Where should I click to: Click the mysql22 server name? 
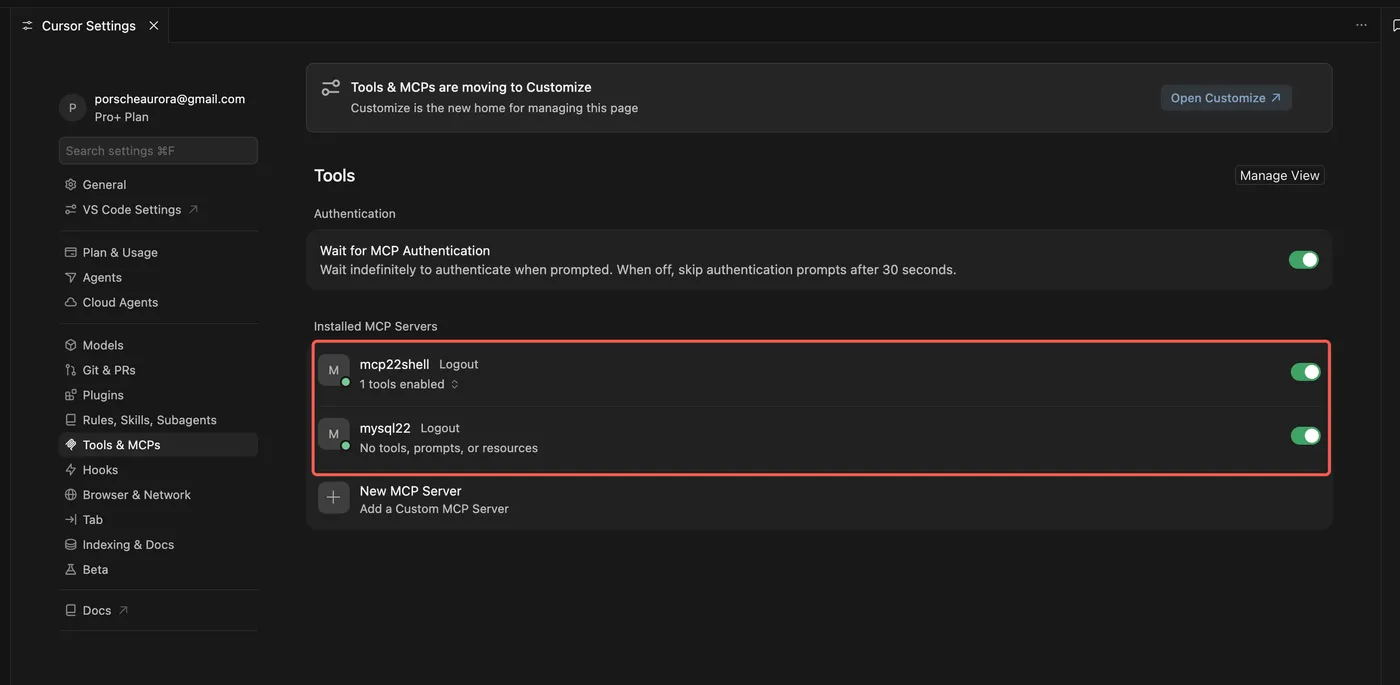click(x=385, y=428)
